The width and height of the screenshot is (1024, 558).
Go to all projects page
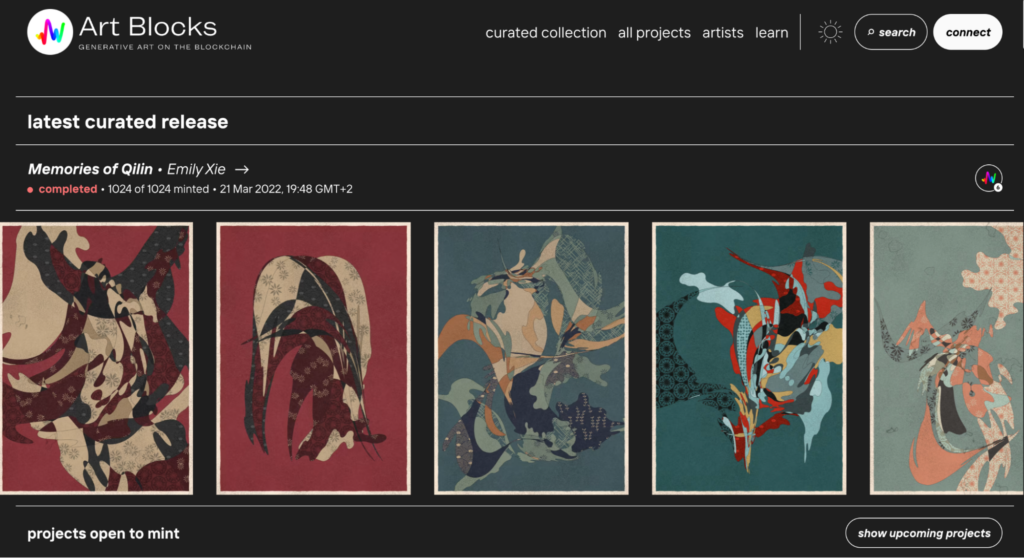(x=654, y=33)
